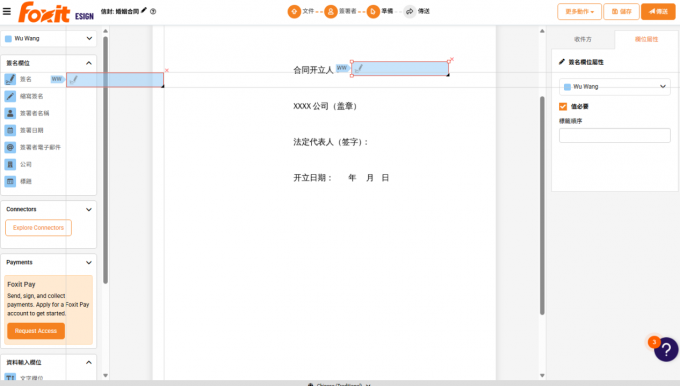The height and width of the screenshot is (386, 680).
Task: Select the signer name field tool
Action: pos(10,113)
